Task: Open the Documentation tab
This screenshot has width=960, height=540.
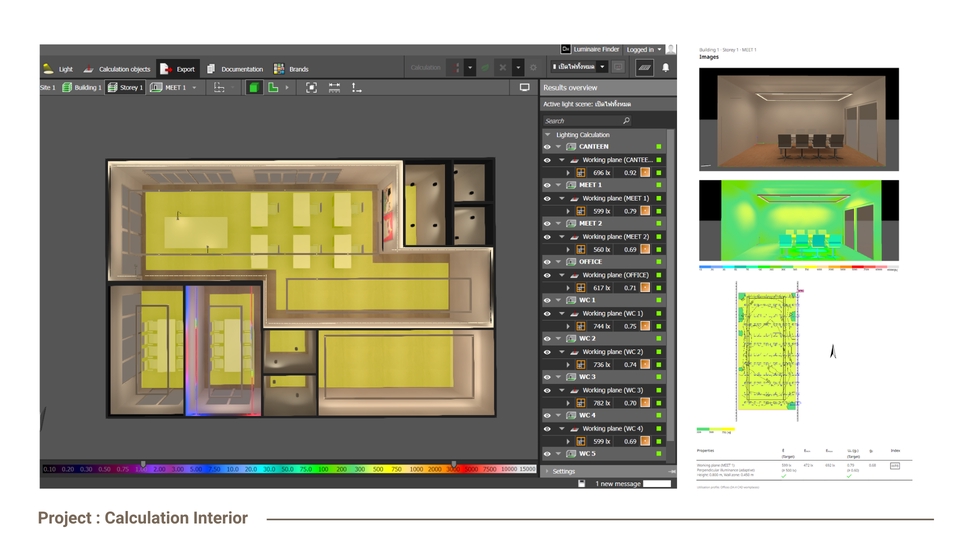Action: coord(235,69)
